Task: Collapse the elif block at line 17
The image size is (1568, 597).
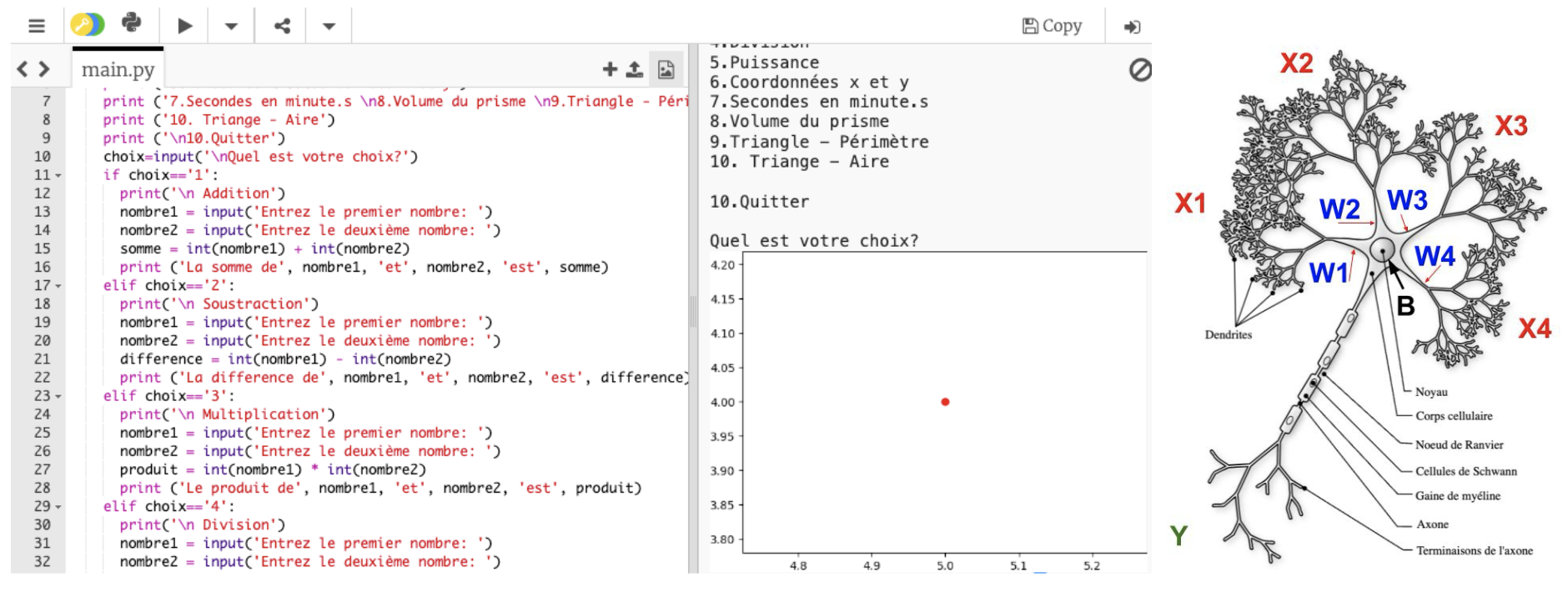Action: point(58,286)
